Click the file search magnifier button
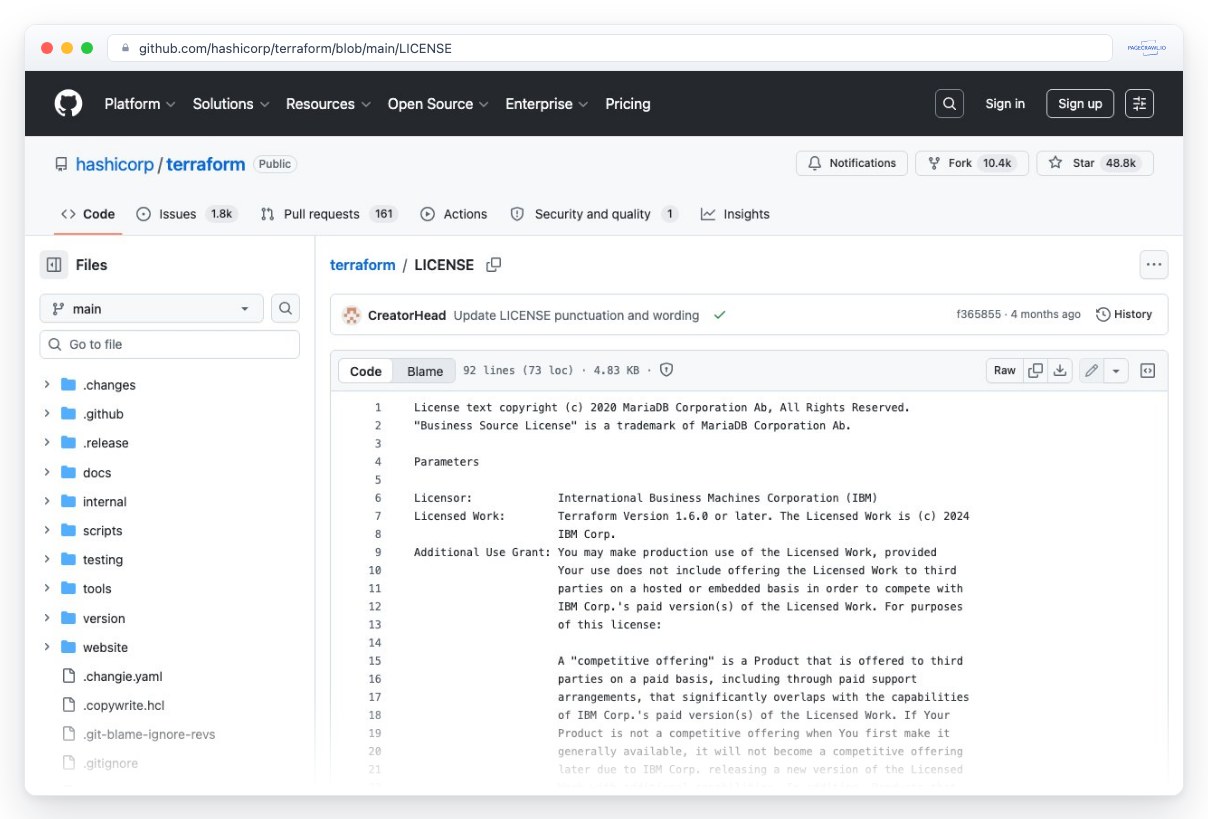1208x819 pixels. point(285,309)
